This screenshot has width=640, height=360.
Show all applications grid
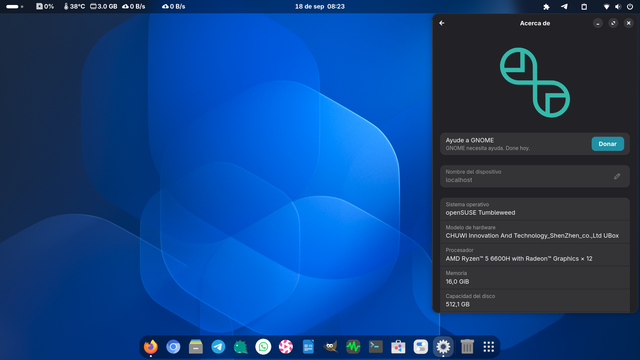pos(489,347)
